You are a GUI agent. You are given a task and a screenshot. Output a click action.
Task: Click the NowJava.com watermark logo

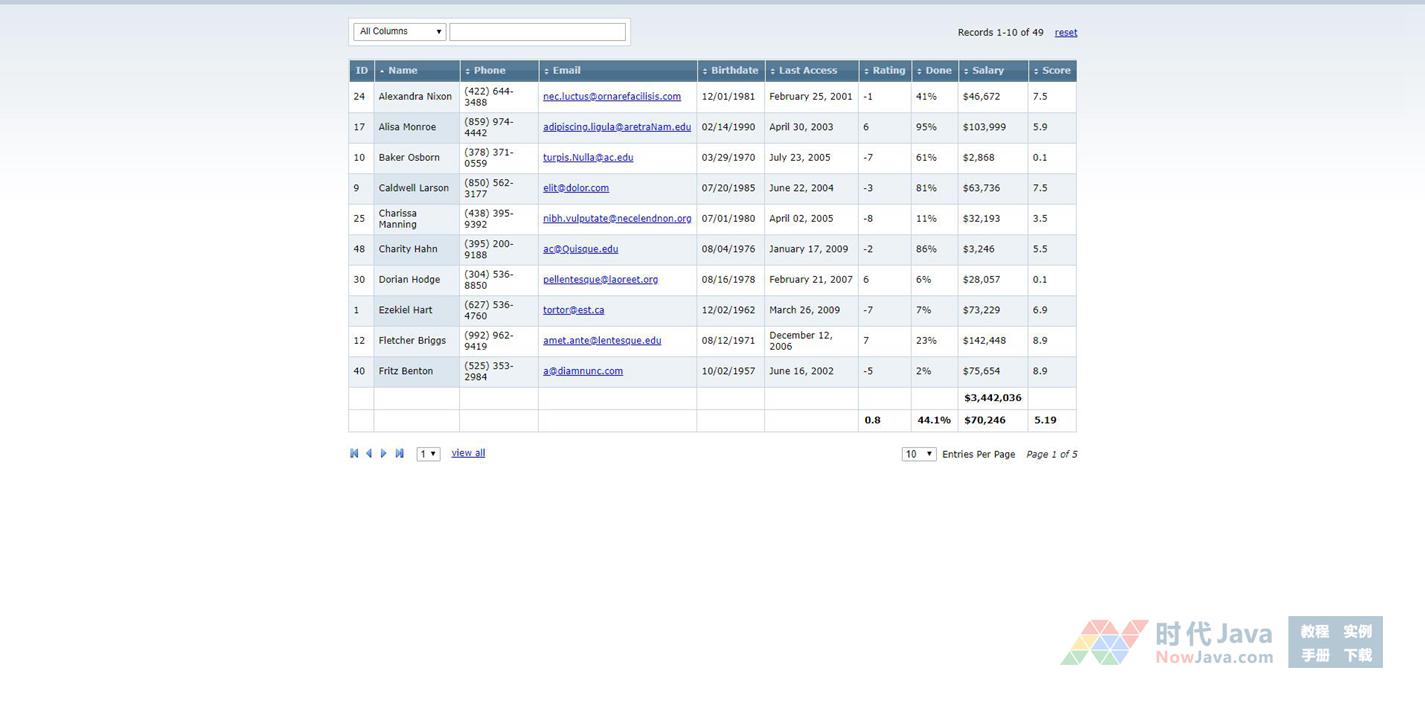tap(1168, 642)
